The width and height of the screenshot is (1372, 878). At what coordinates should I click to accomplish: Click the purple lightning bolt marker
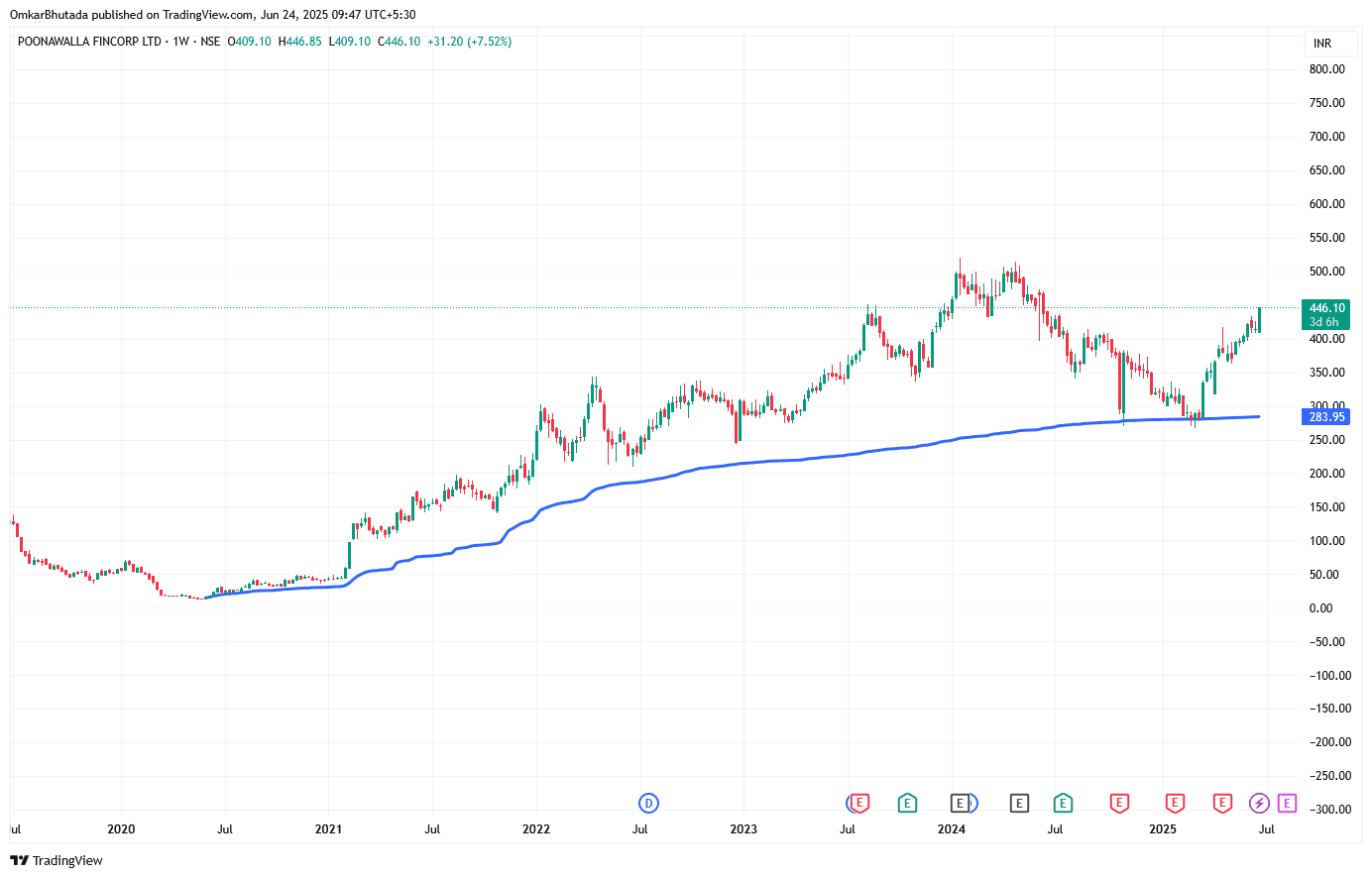(1259, 803)
